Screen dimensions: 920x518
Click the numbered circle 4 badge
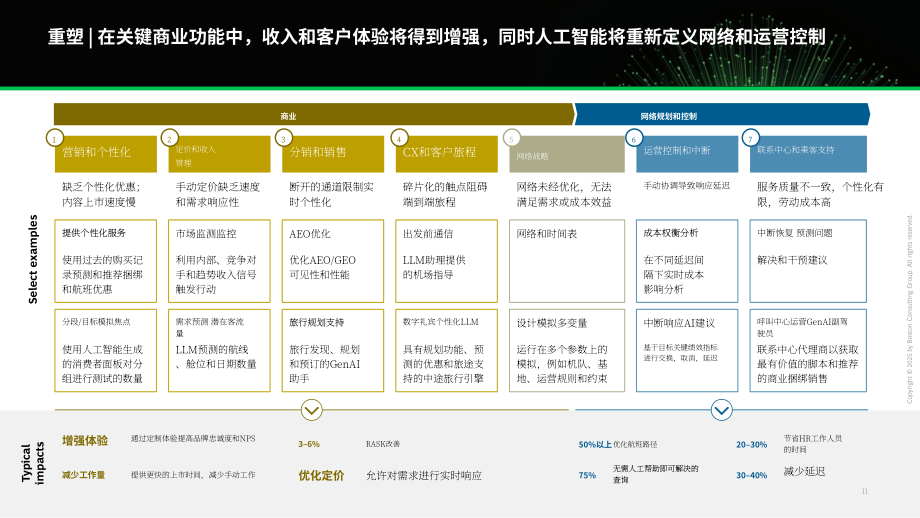pos(399,139)
